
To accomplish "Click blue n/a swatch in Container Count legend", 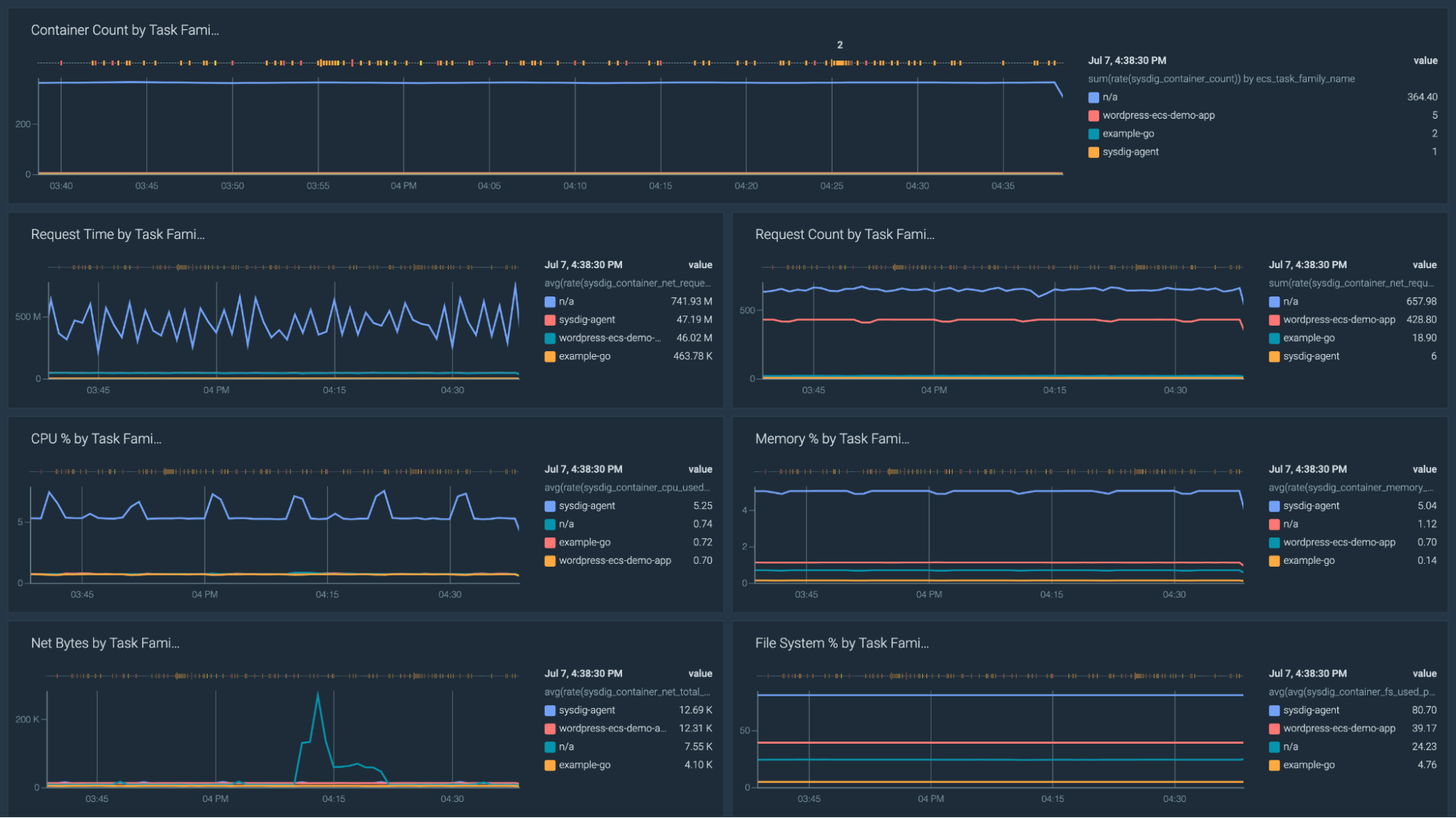I will pyautogui.click(x=1093, y=98).
